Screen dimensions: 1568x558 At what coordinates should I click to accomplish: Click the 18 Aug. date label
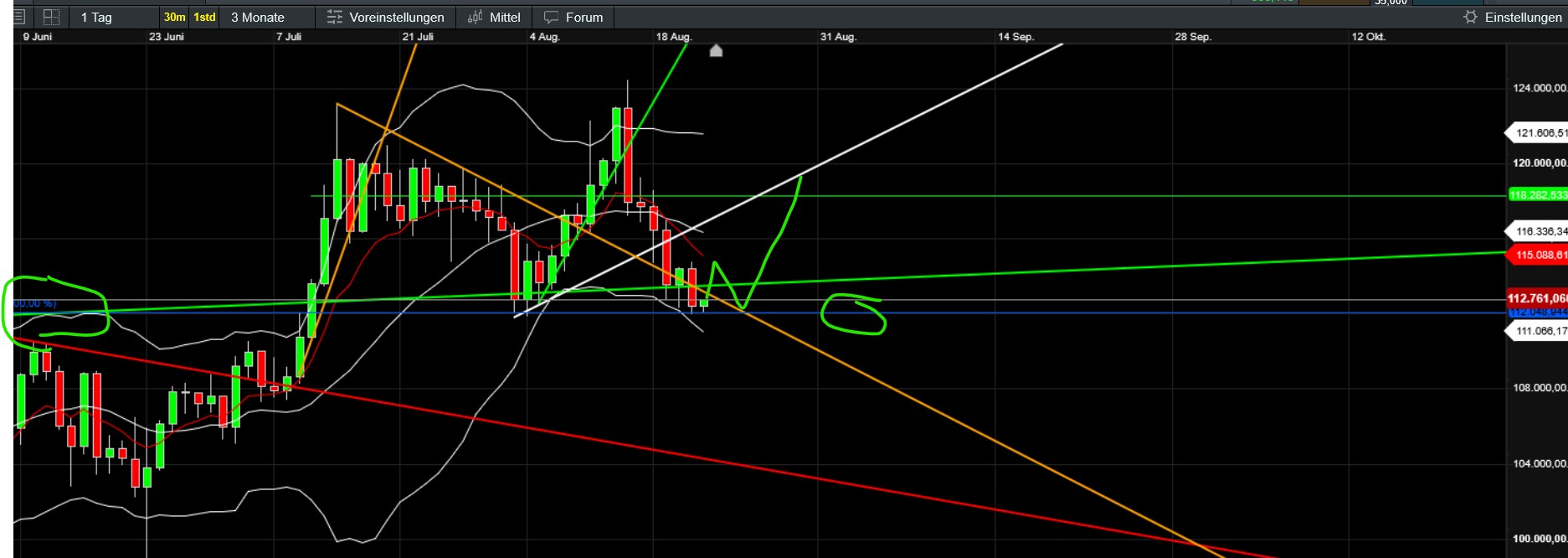pyautogui.click(x=674, y=37)
